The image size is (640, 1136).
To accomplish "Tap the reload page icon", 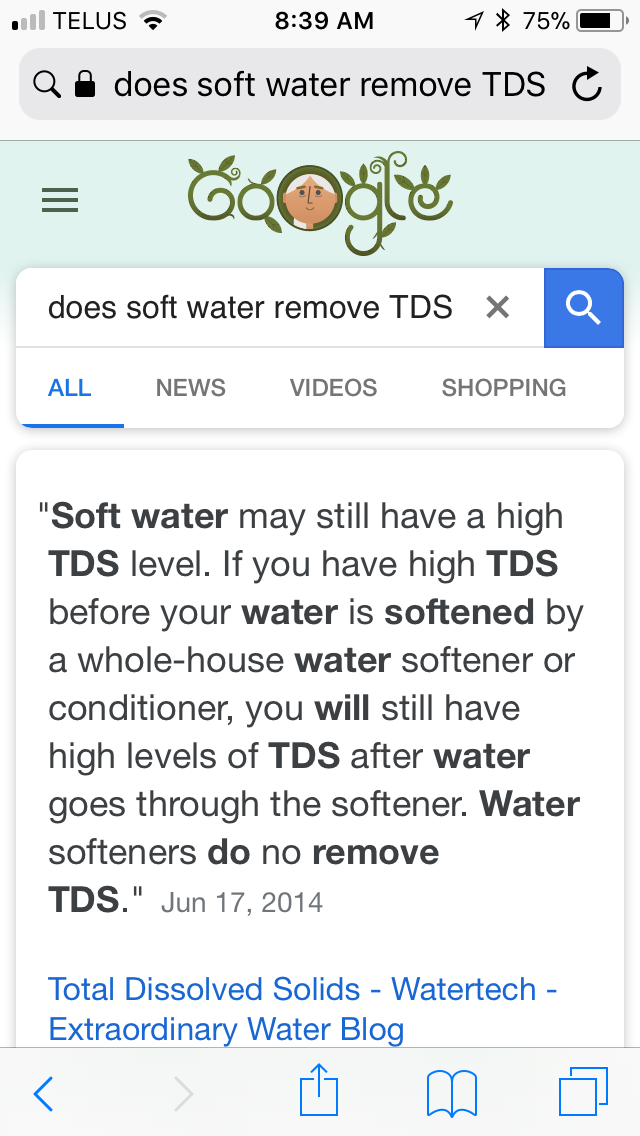I will [x=587, y=86].
